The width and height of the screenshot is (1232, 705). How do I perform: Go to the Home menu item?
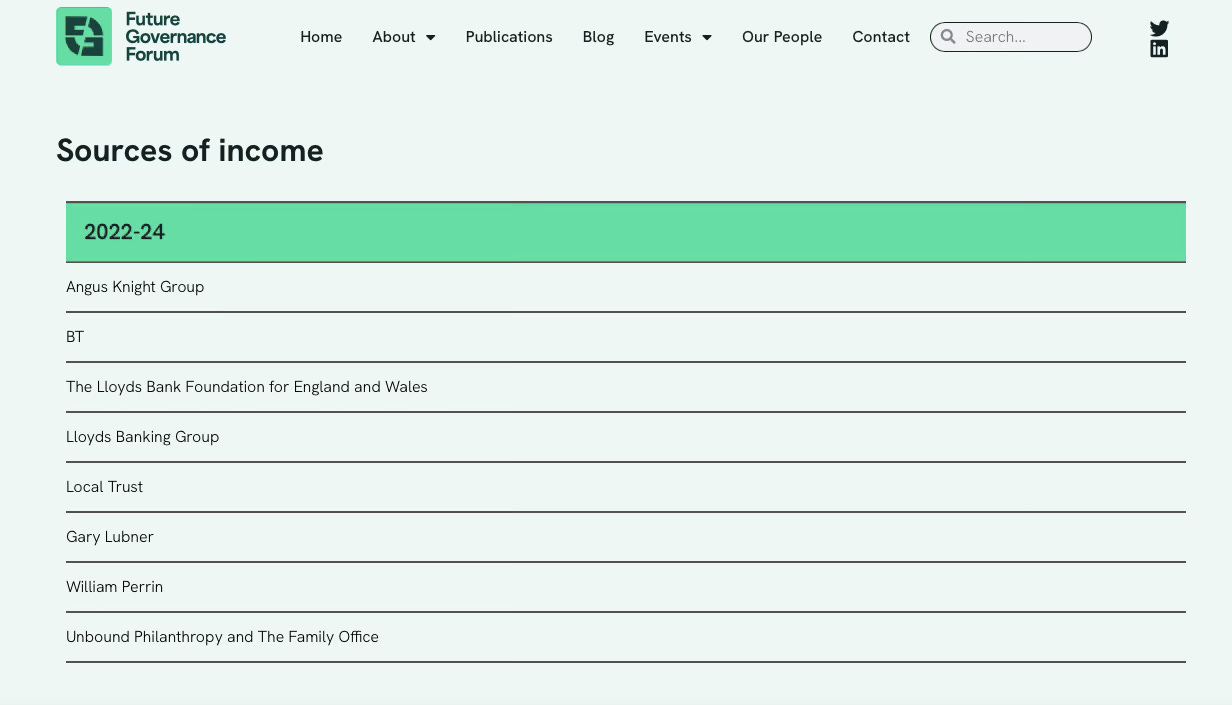pos(321,37)
